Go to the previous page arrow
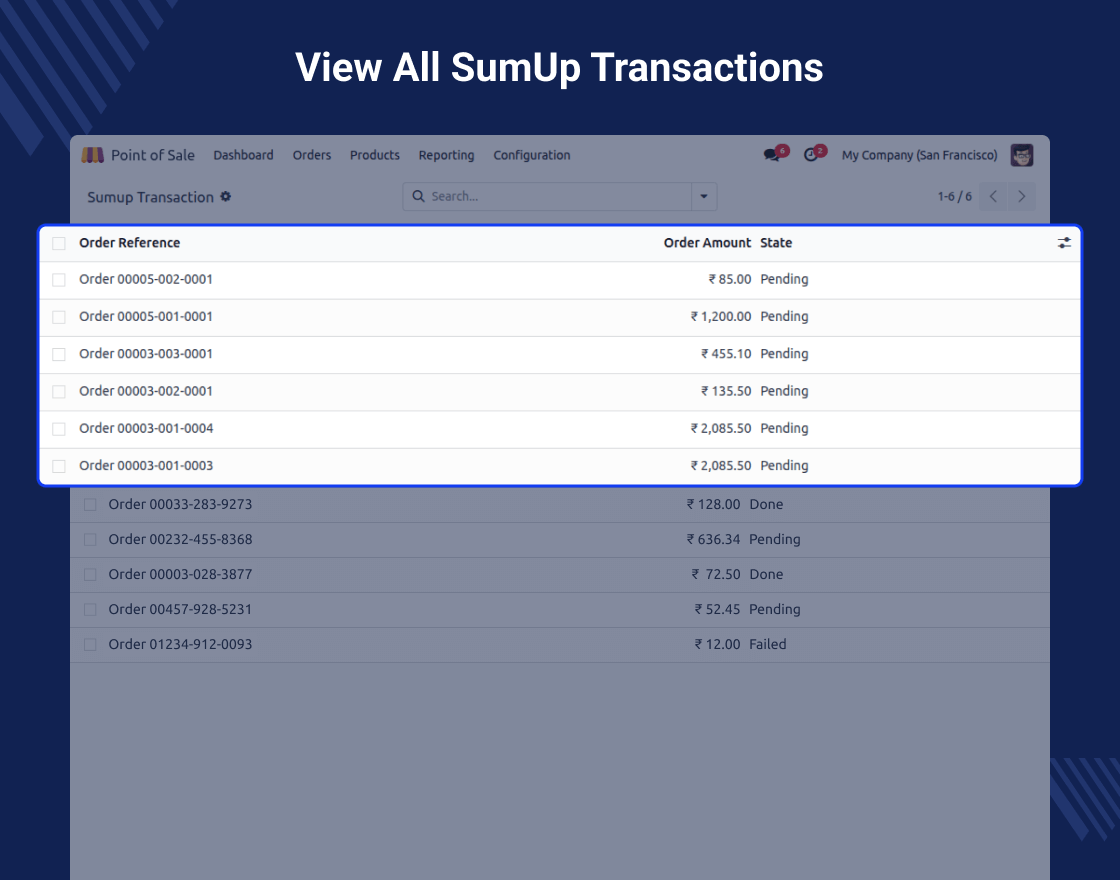 point(993,196)
